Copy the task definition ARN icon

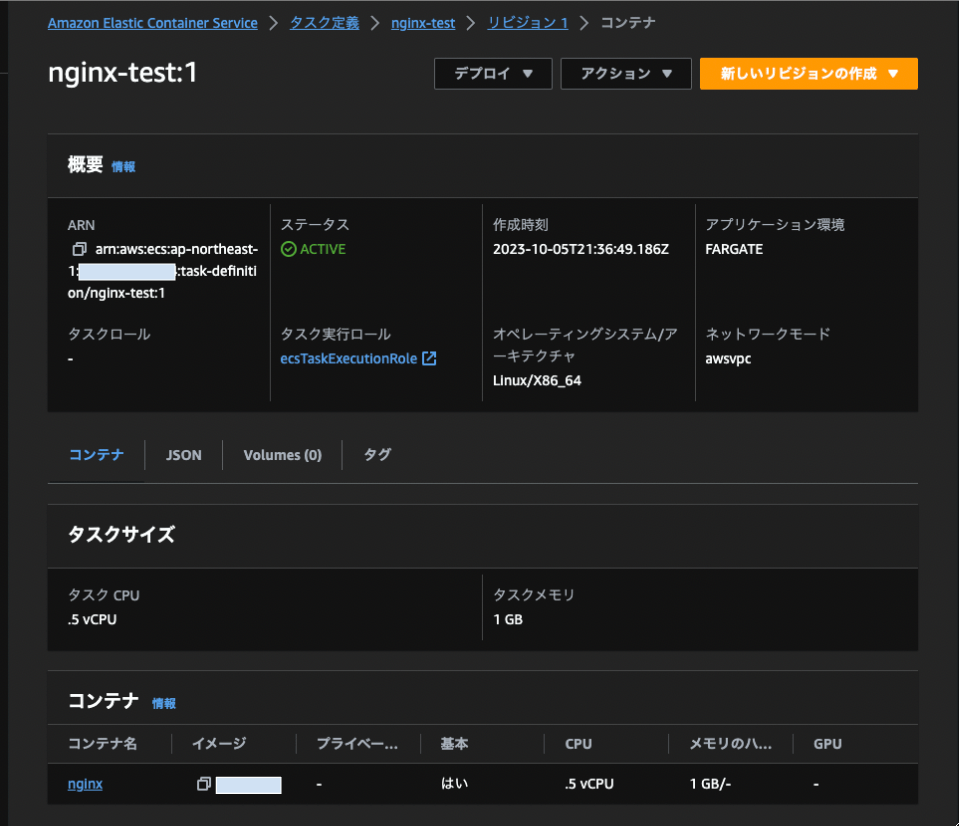pos(79,249)
